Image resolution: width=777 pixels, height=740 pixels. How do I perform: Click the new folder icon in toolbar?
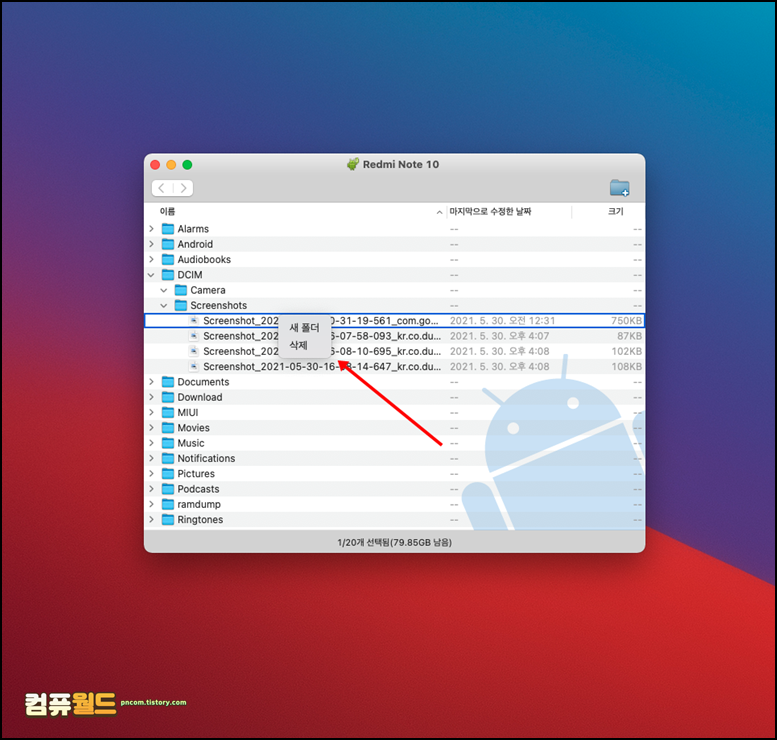point(619,188)
